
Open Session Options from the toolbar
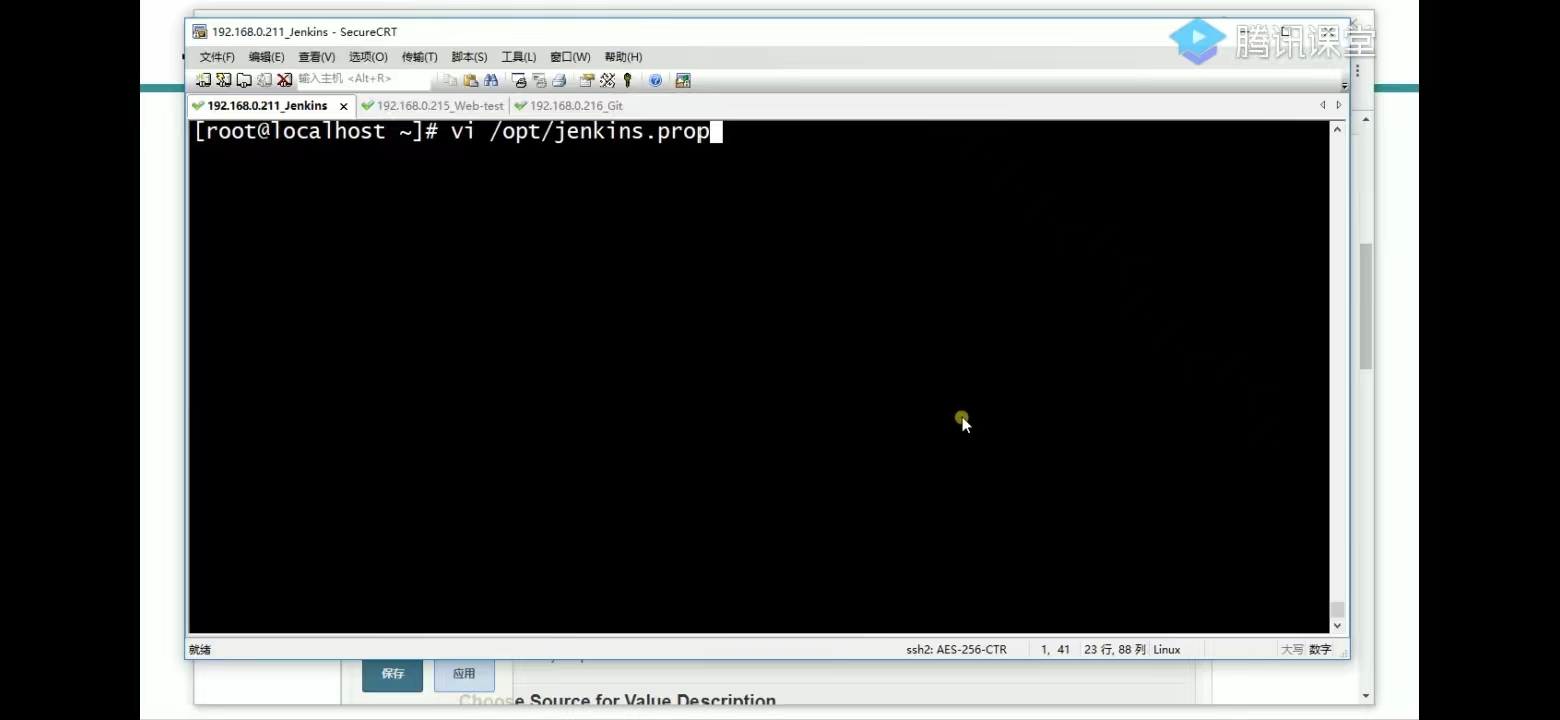pos(587,80)
